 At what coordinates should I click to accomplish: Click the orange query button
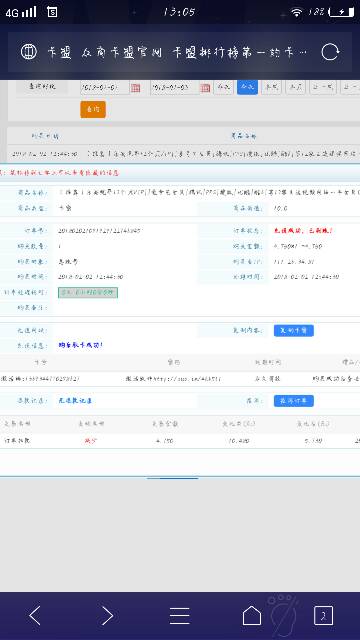point(93,109)
